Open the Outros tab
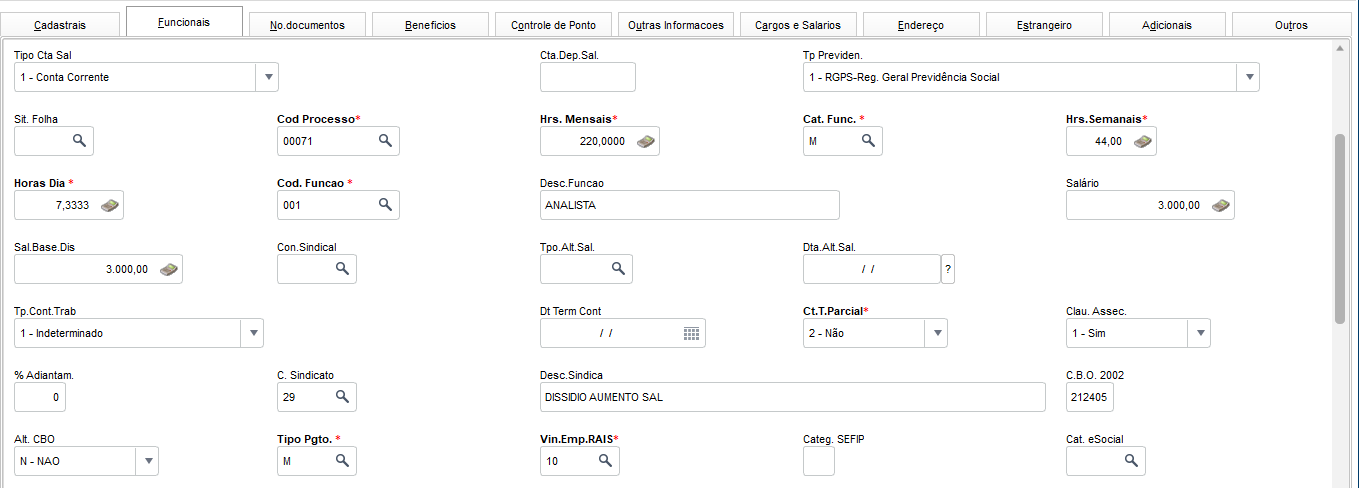The height and width of the screenshot is (488, 1359). pyautogui.click(x=1291, y=25)
